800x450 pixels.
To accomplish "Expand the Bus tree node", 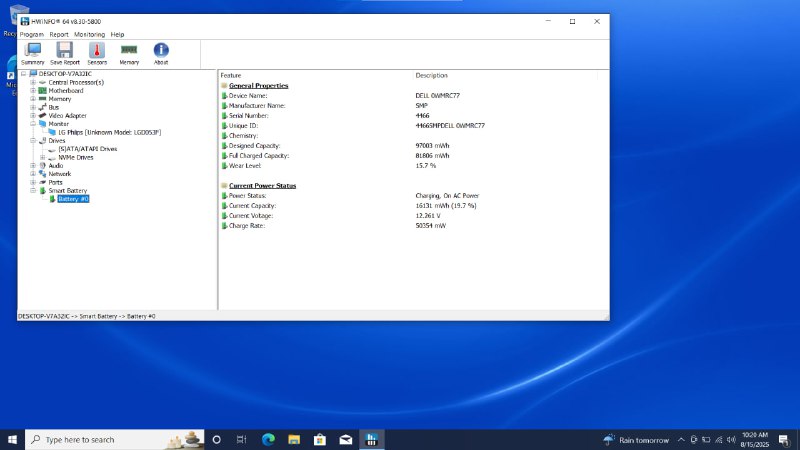I will click(33, 107).
